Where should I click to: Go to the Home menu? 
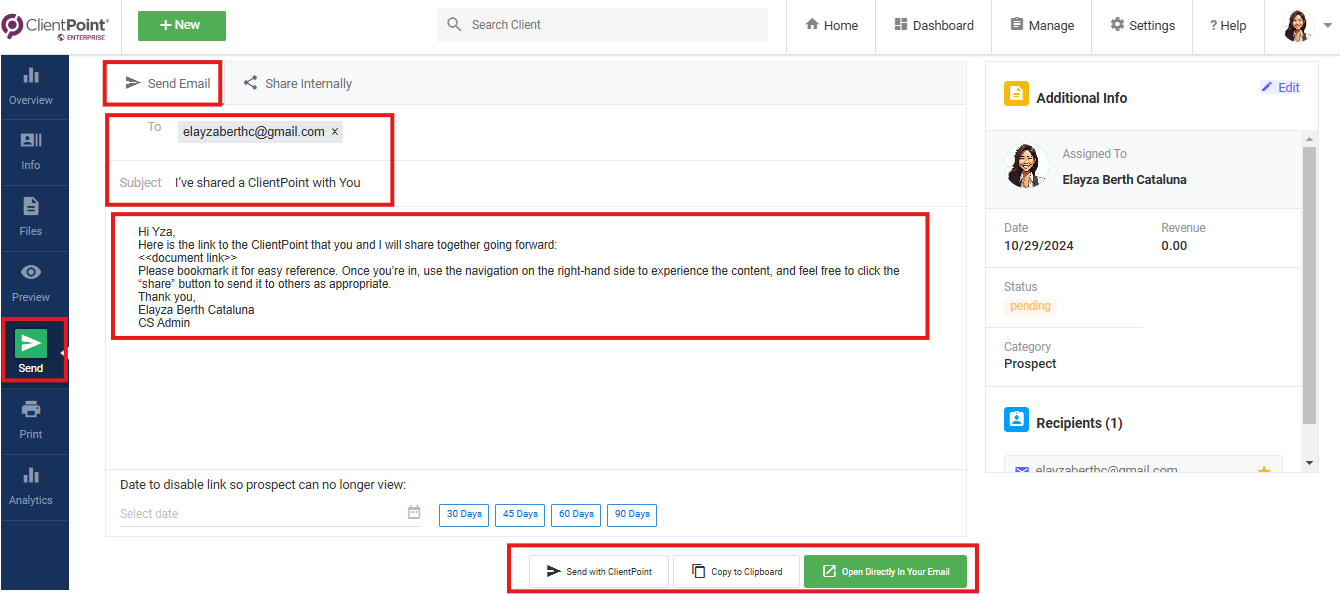click(x=832, y=26)
